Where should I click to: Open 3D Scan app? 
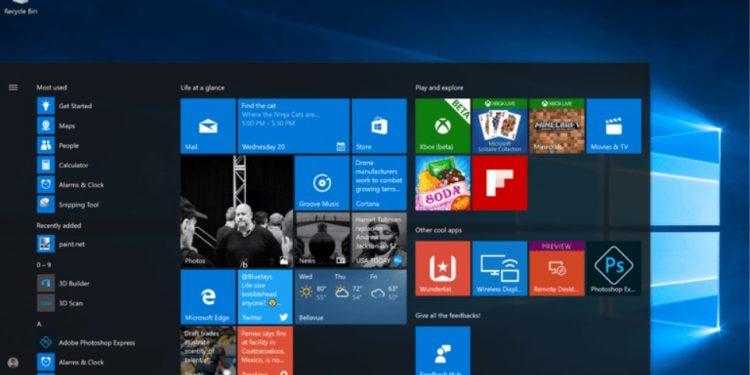(x=60, y=303)
